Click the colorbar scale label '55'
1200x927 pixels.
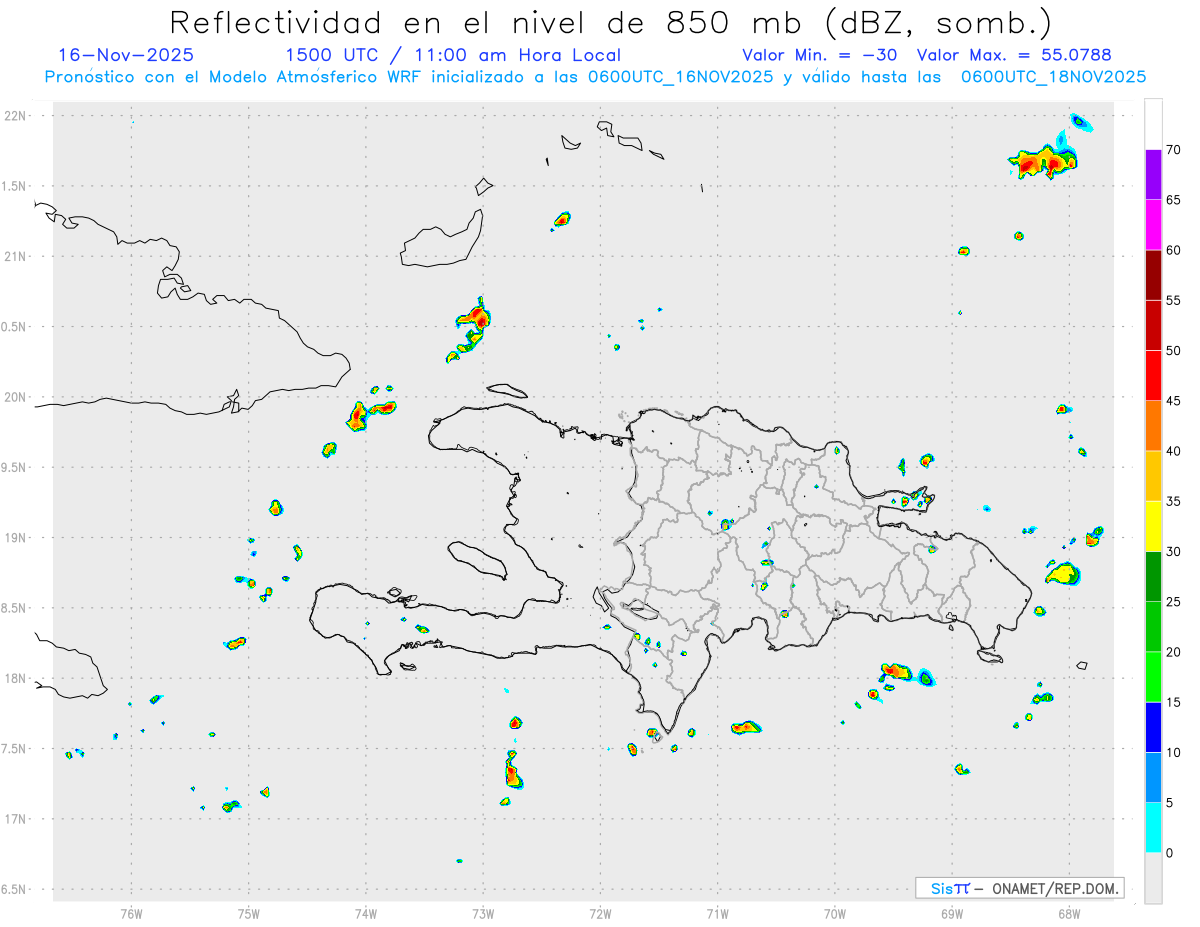[x=1175, y=300]
